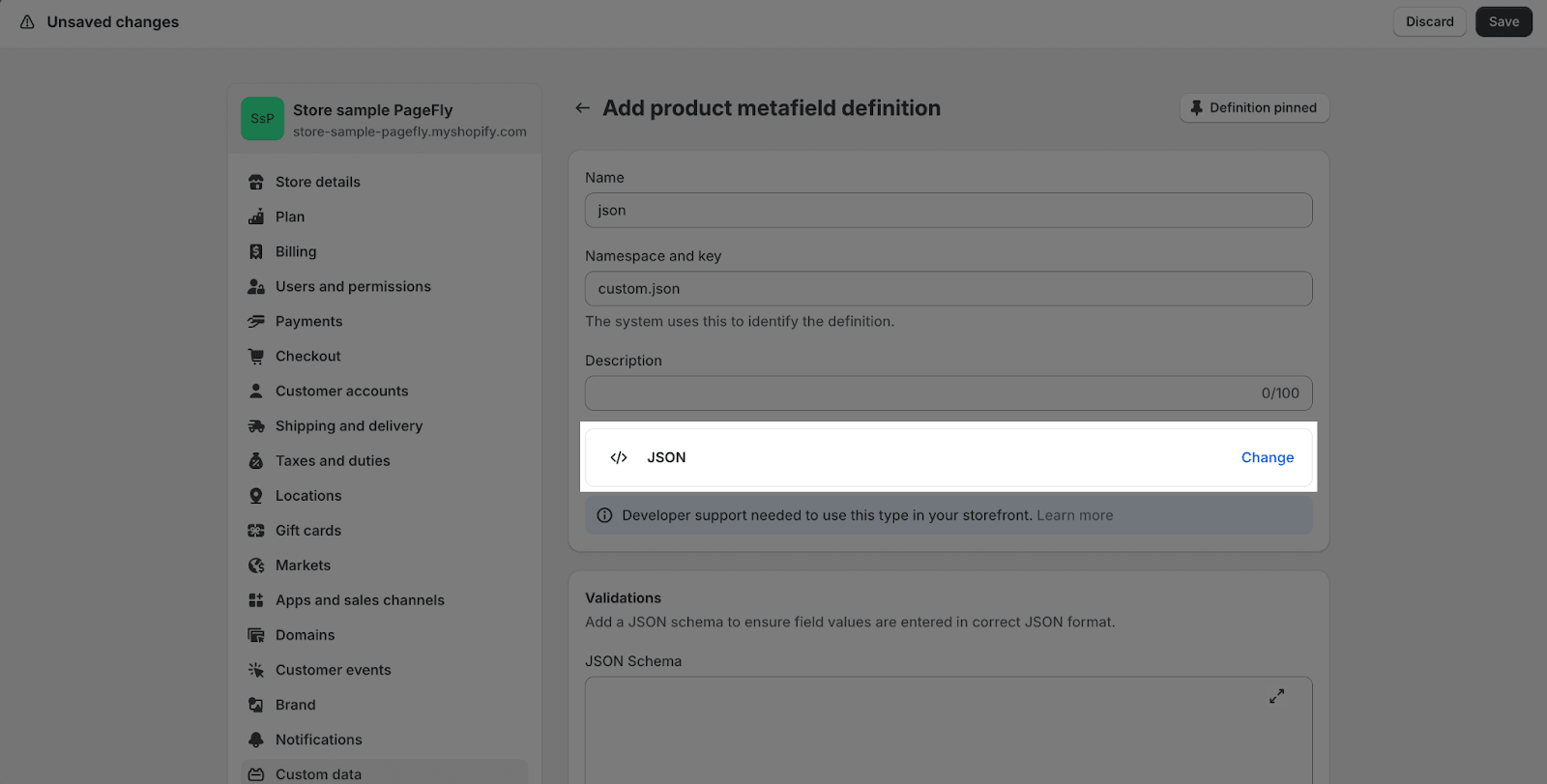Click the Store sample PageFly name
Screen dimensions: 1547x784
[x=372, y=110]
